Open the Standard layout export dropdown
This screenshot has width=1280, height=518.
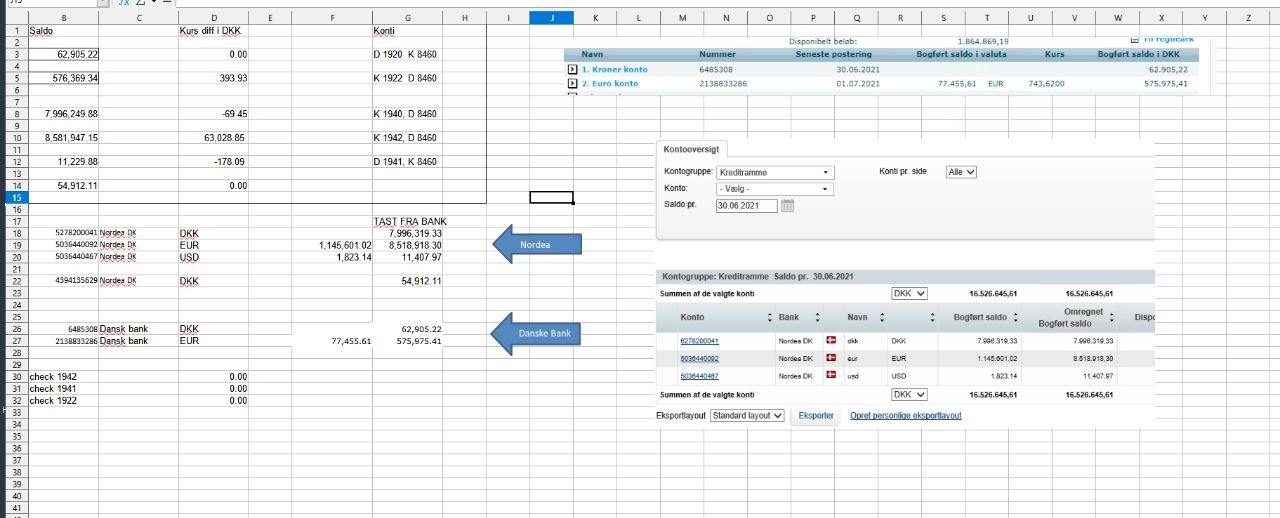pos(747,415)
